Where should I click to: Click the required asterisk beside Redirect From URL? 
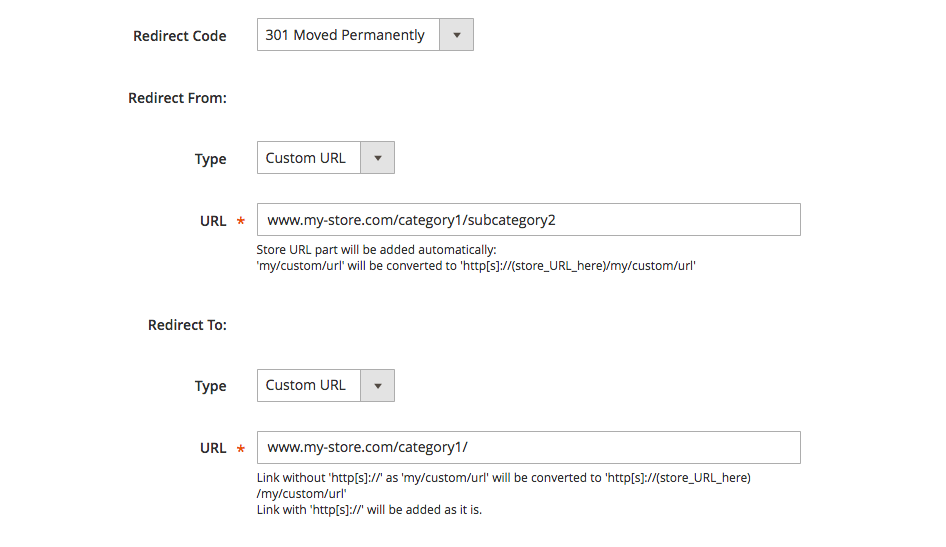point(241,221)
